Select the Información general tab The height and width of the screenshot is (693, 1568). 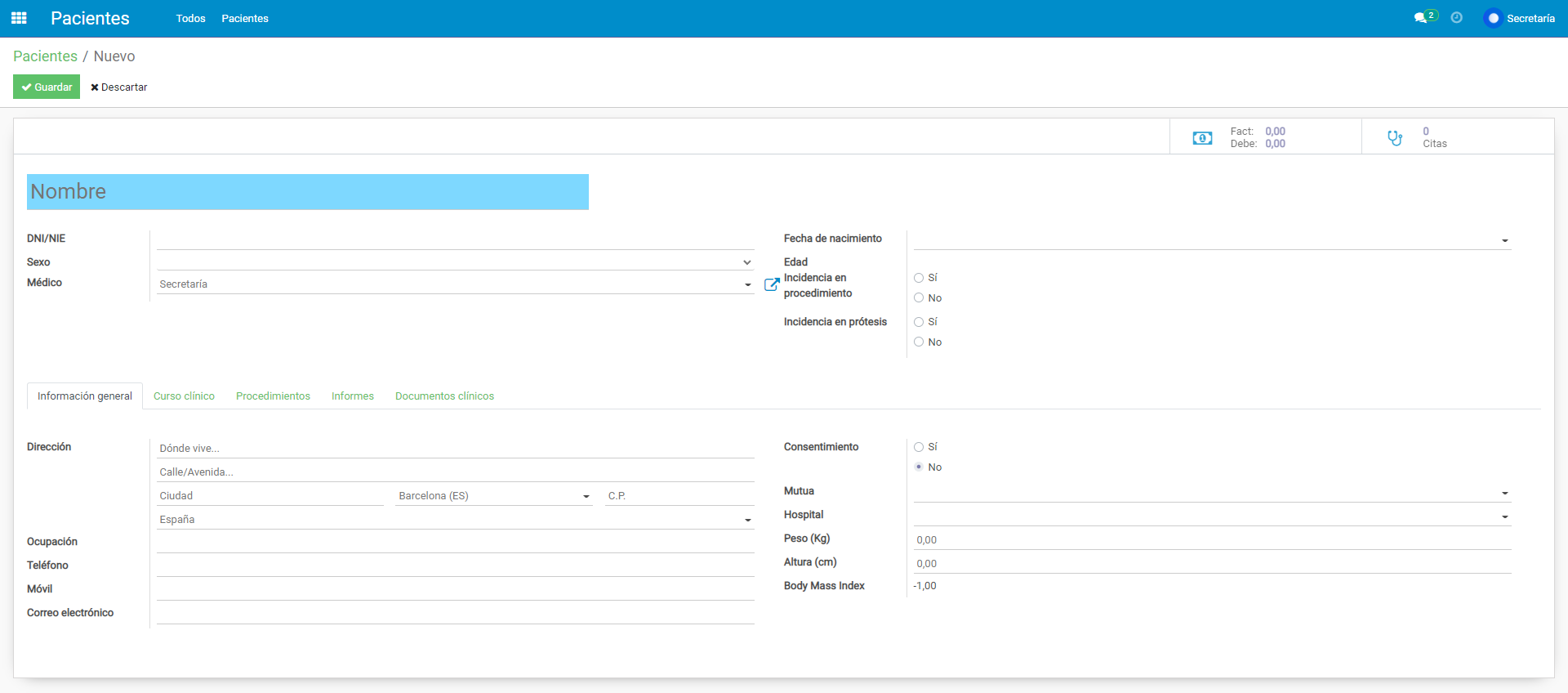[x=85, y=396]
